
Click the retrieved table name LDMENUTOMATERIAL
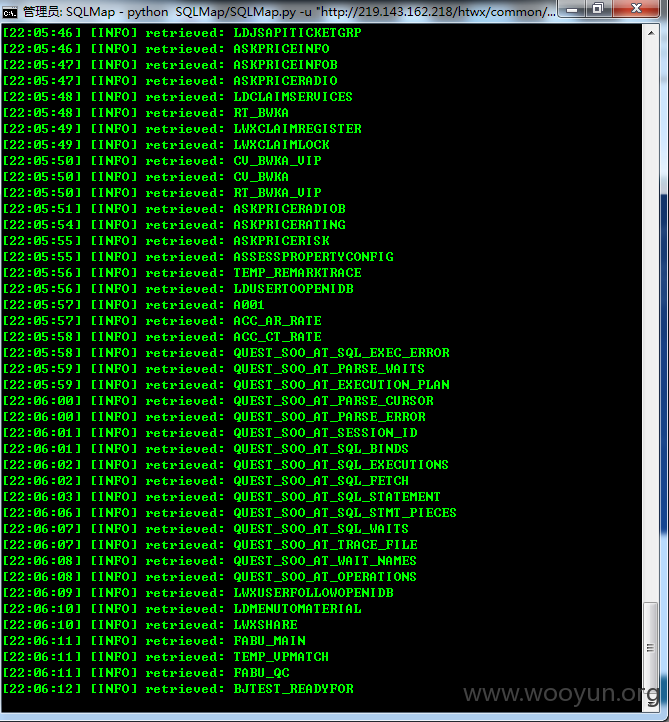point(297,609)
